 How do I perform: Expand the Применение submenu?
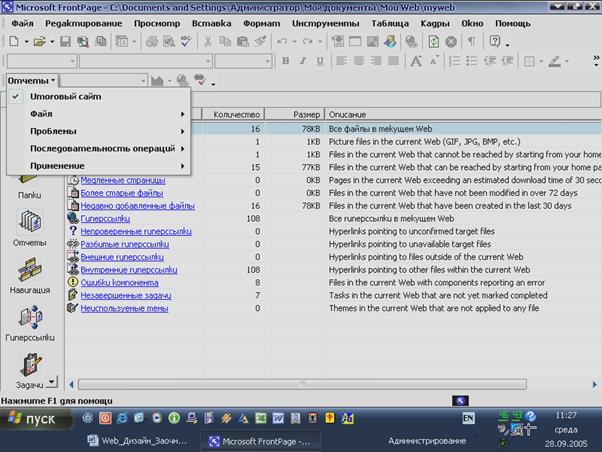[99, 166]
